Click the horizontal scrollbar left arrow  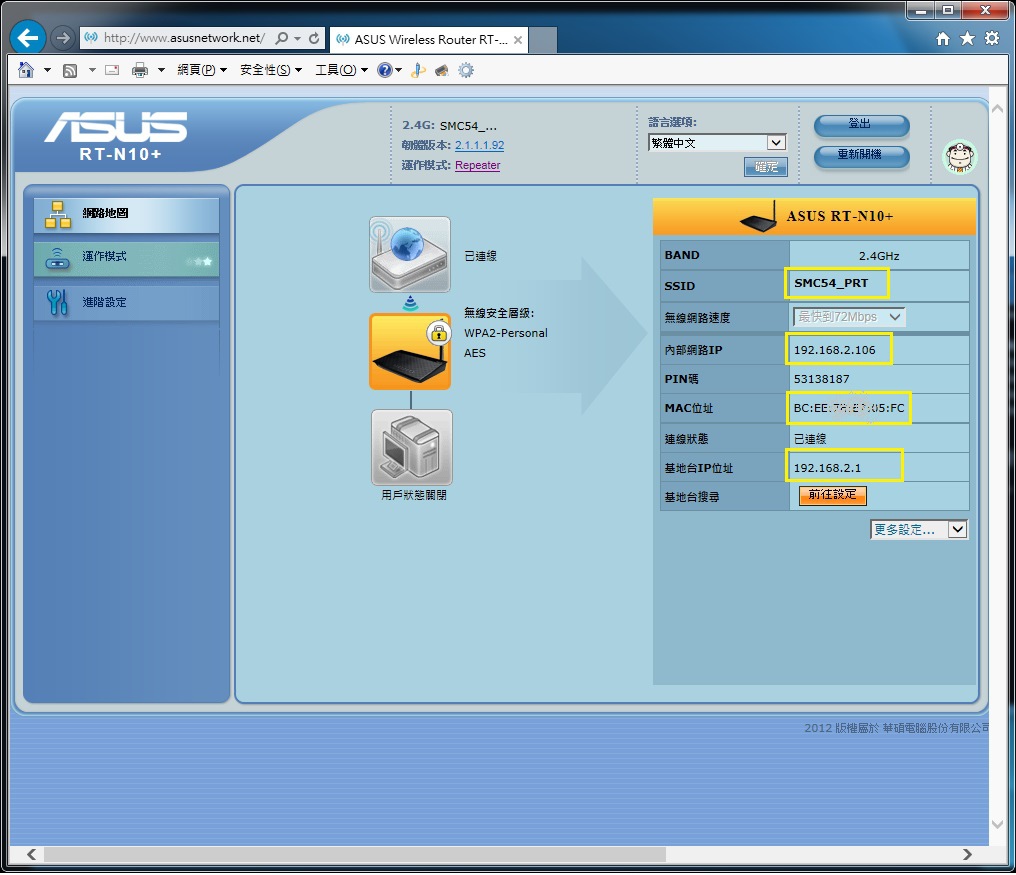click(31, 854)
